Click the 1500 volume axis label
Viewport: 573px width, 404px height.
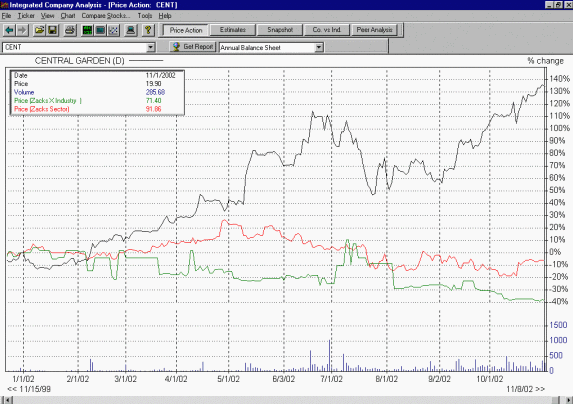[x=558, y=325]
